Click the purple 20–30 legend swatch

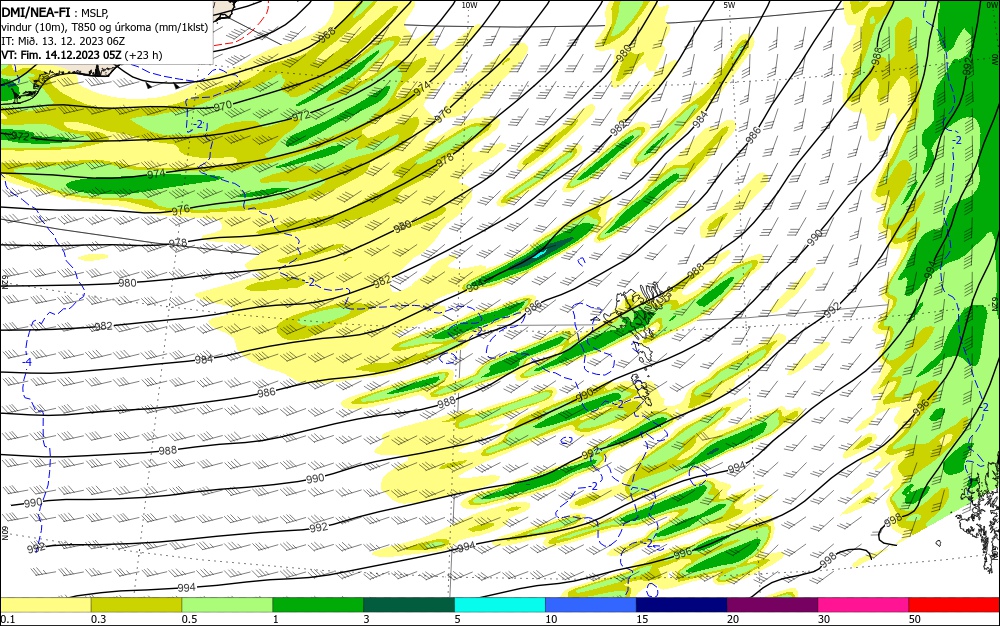coord(772,605)
